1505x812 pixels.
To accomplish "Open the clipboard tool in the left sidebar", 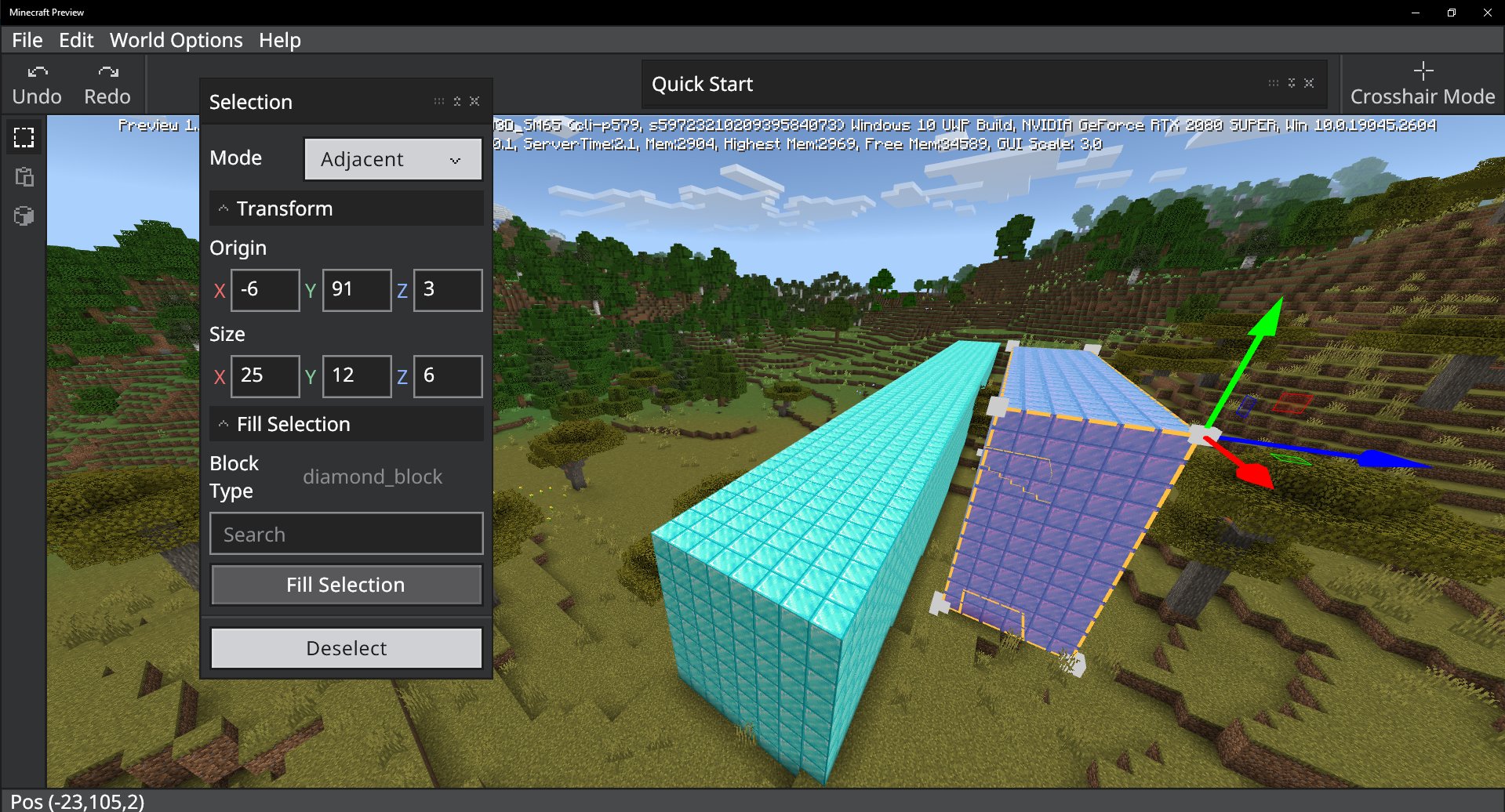I will click(x=24, y=176).
